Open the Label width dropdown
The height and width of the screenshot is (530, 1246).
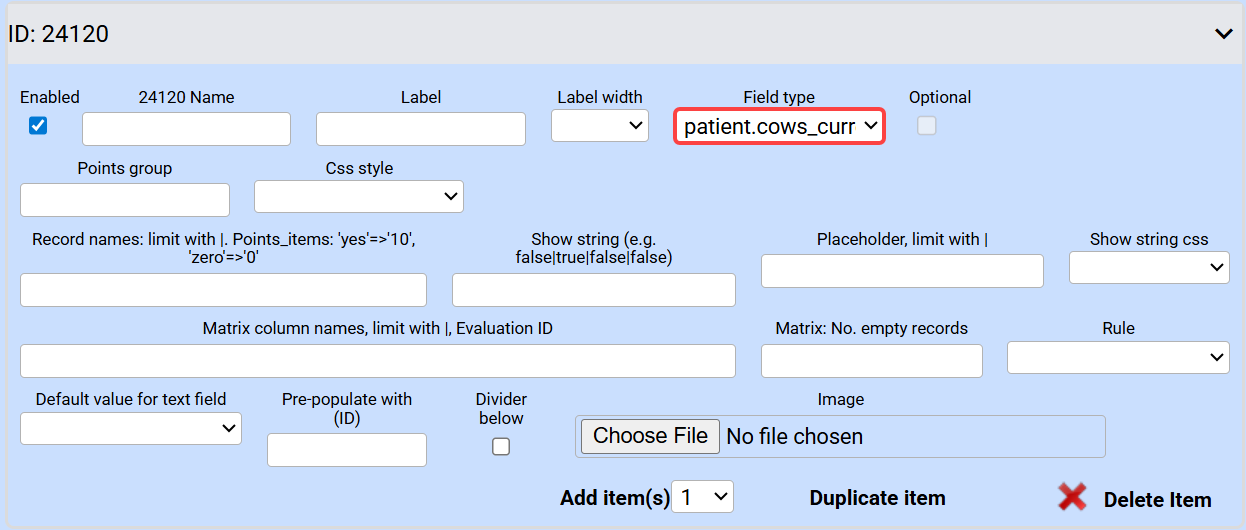[x=600, y=125]
